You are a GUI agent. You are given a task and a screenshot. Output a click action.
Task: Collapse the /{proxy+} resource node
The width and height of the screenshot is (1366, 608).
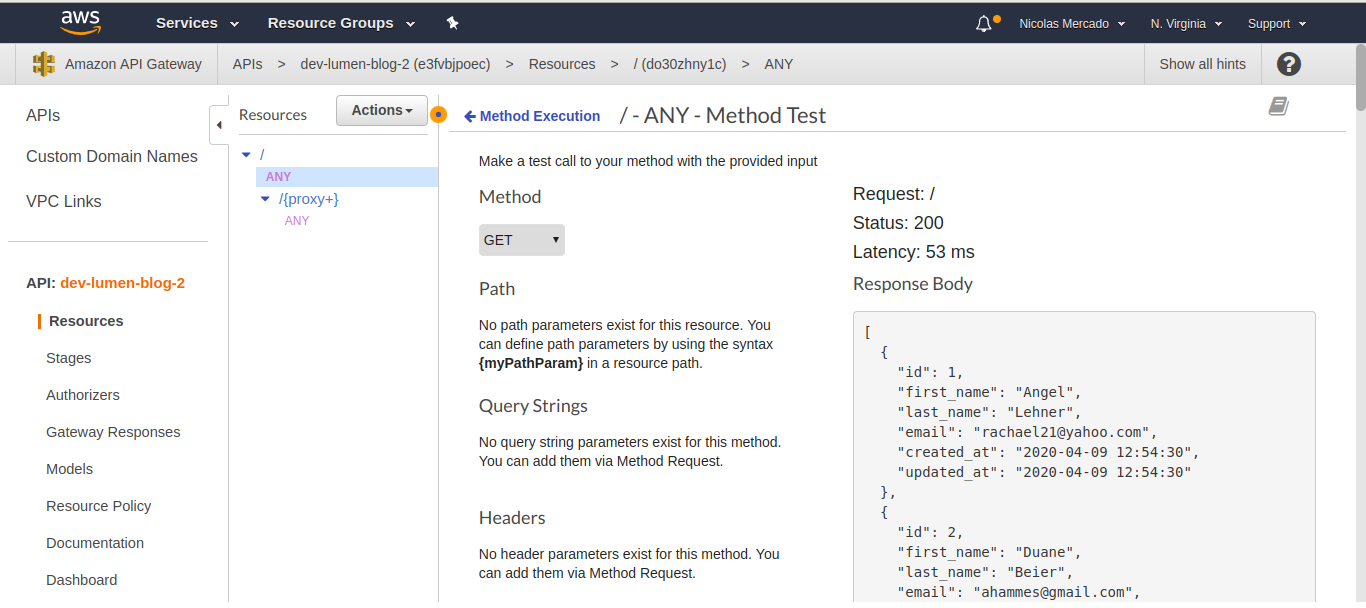[x=265, y=199]
